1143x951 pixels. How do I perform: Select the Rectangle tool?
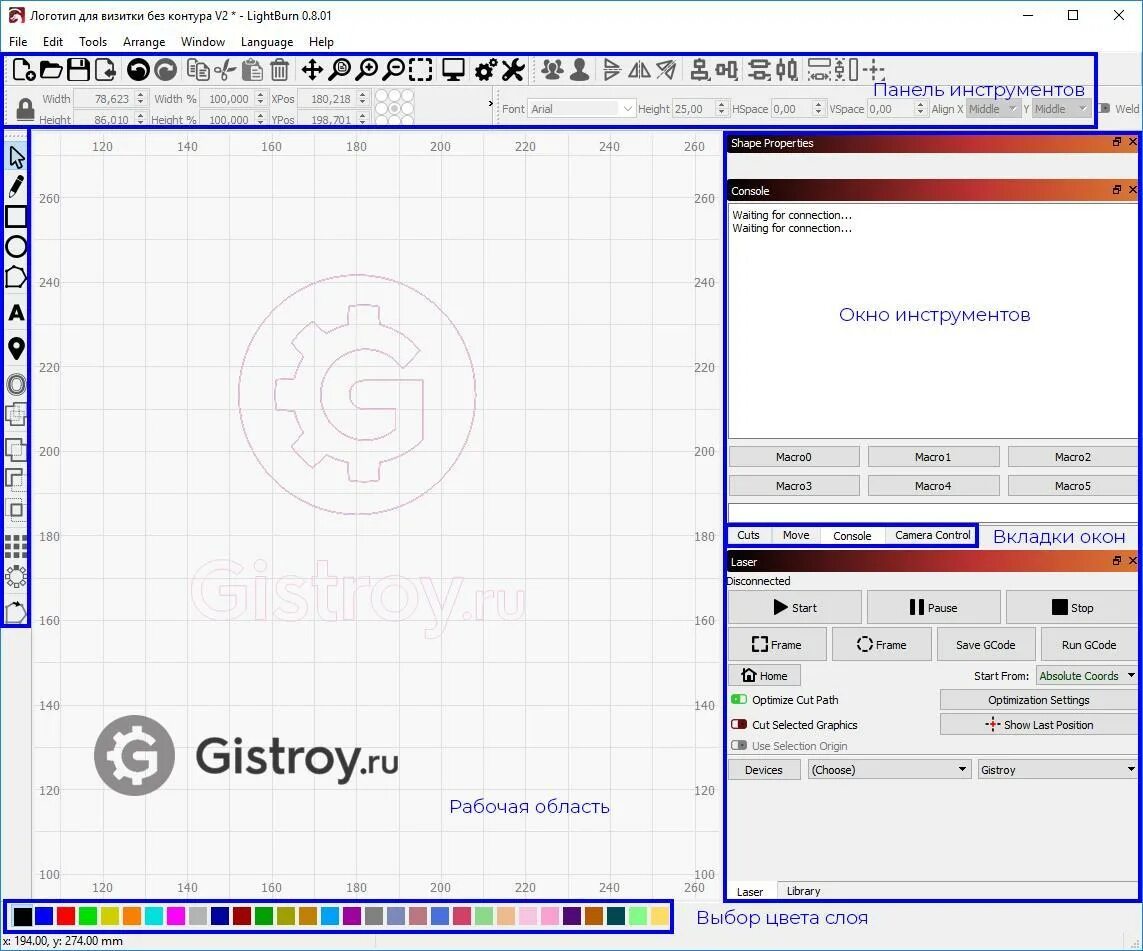(x=16, y=216)
